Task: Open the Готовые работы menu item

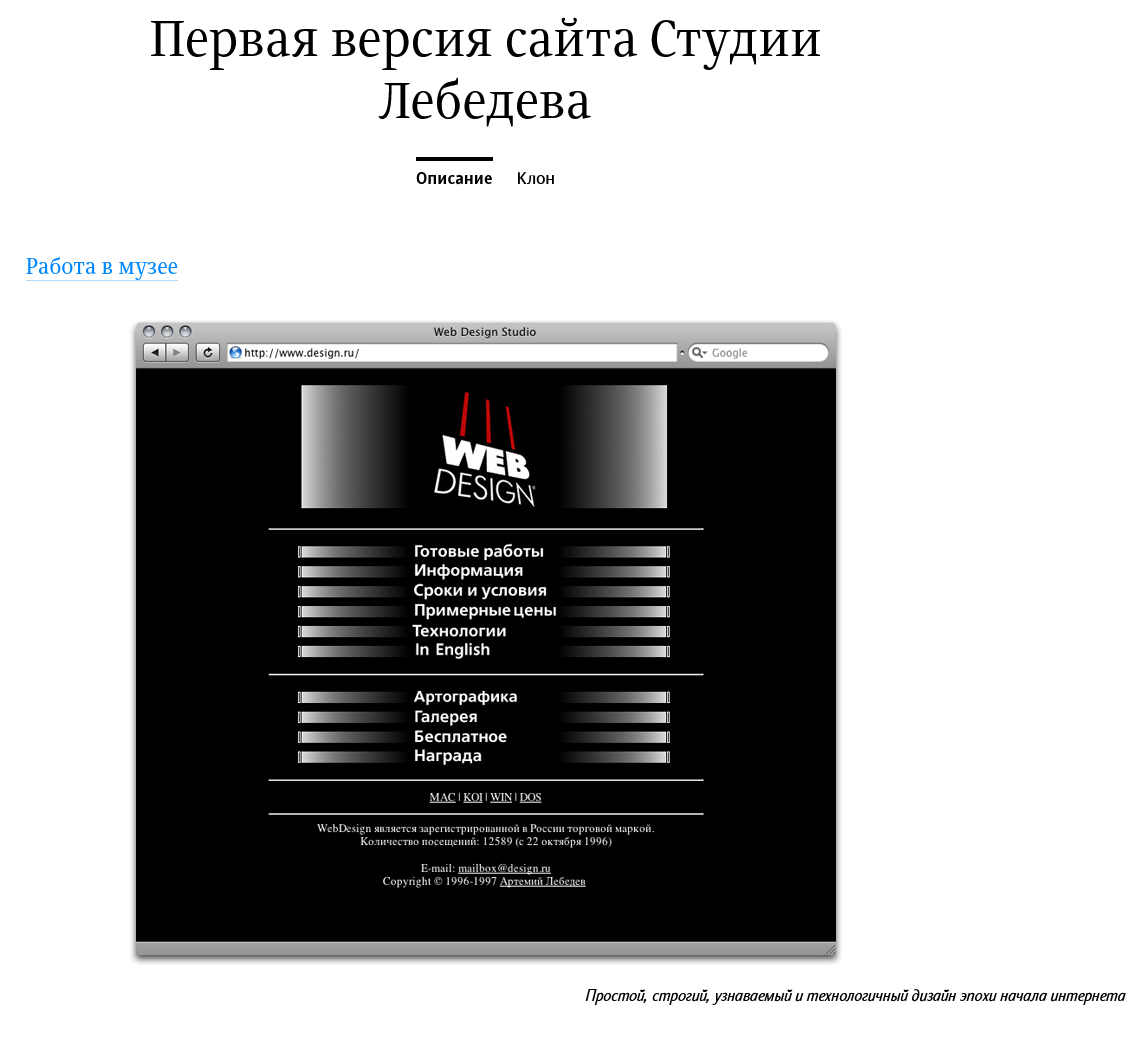Action: click(x=479, y=551)
